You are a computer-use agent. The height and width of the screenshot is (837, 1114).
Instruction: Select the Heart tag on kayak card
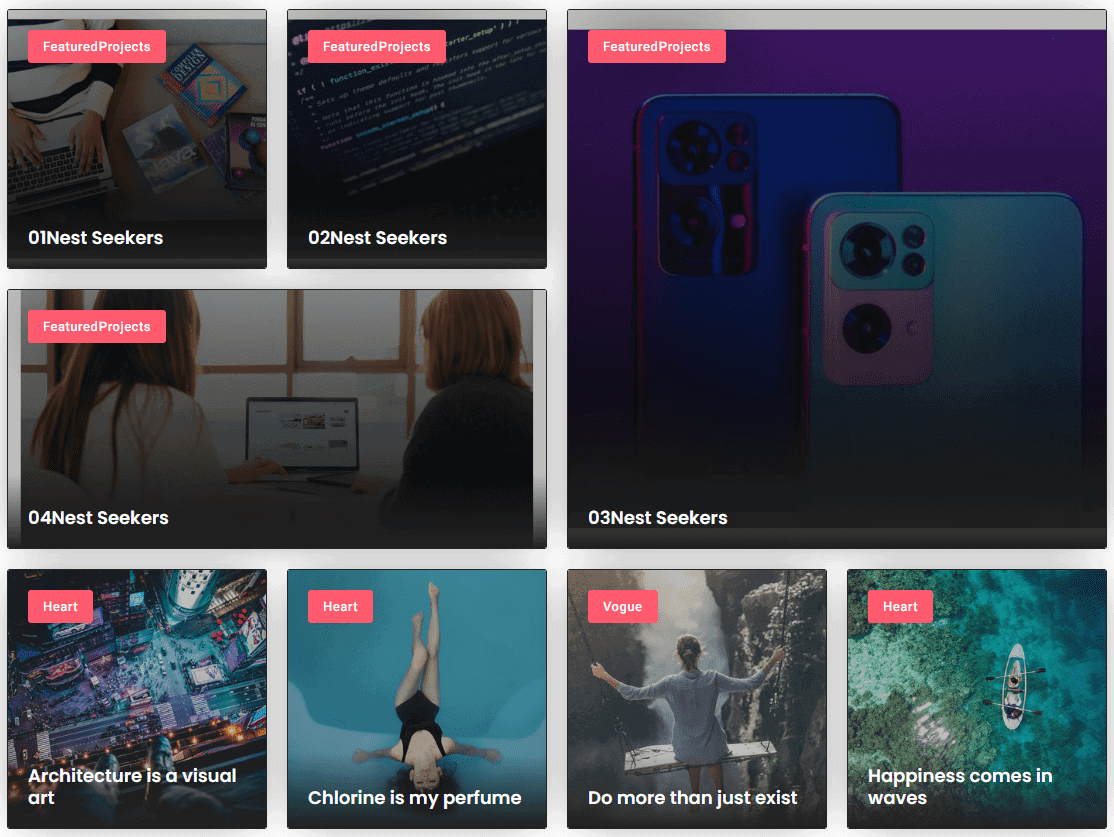(x=900, y=607)
